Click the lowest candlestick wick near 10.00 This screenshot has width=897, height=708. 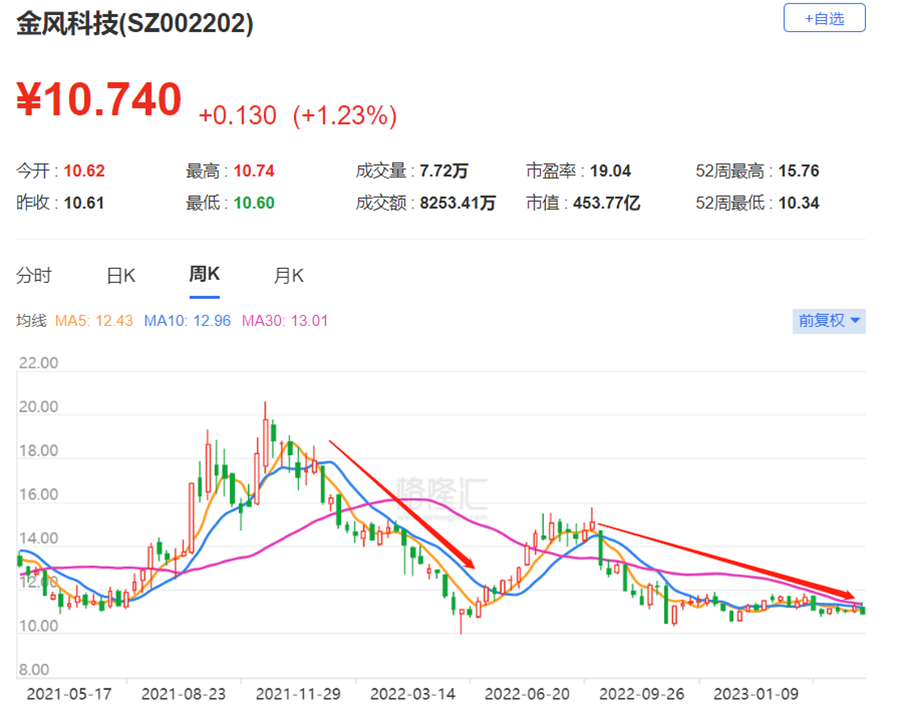(461, 621)
